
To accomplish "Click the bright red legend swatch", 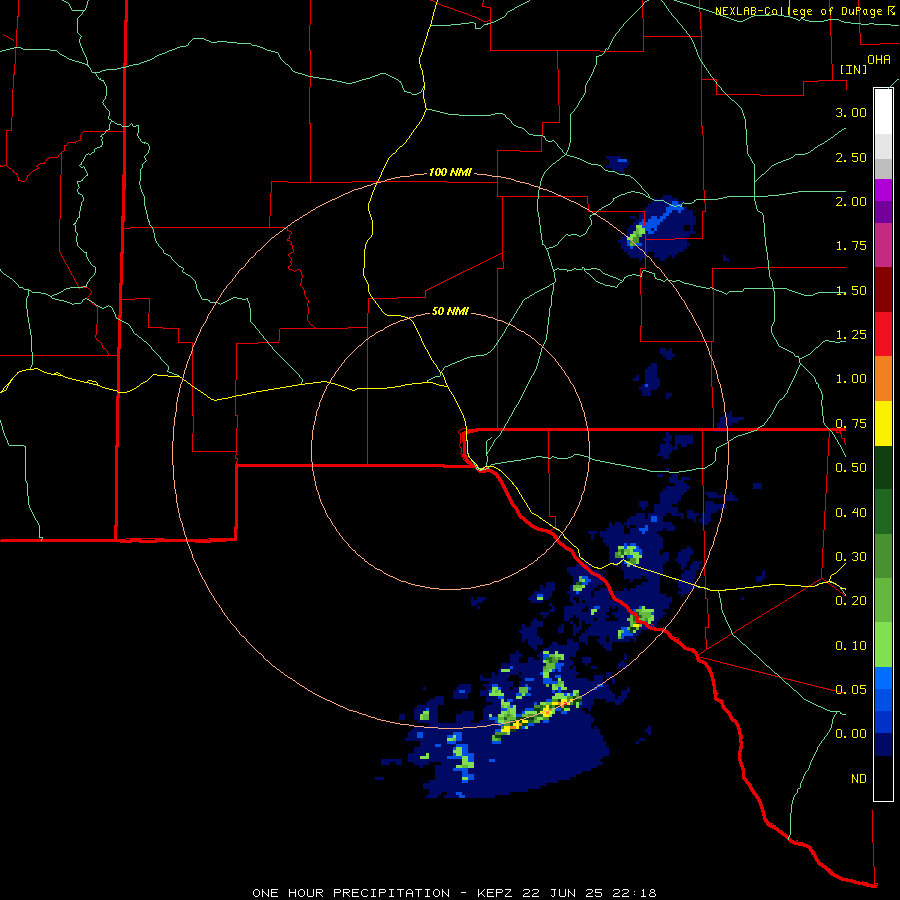I will tap(883, 335).
